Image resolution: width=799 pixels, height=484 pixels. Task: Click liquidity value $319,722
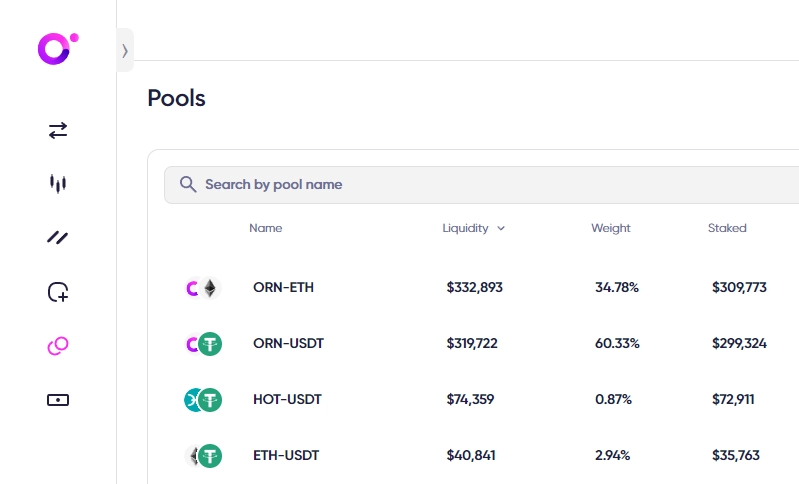472,343
